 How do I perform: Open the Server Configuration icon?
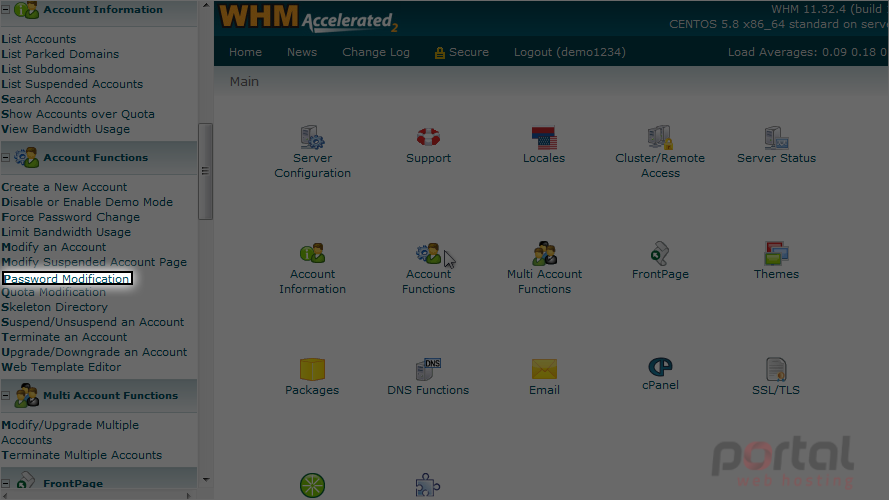click(x=312, y=137)
